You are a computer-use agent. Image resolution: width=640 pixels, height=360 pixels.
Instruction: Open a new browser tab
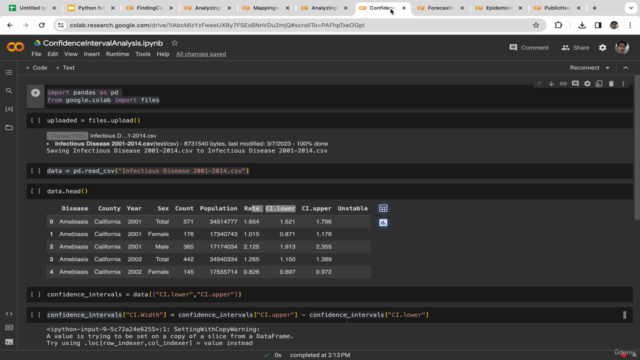pos(594,8)
